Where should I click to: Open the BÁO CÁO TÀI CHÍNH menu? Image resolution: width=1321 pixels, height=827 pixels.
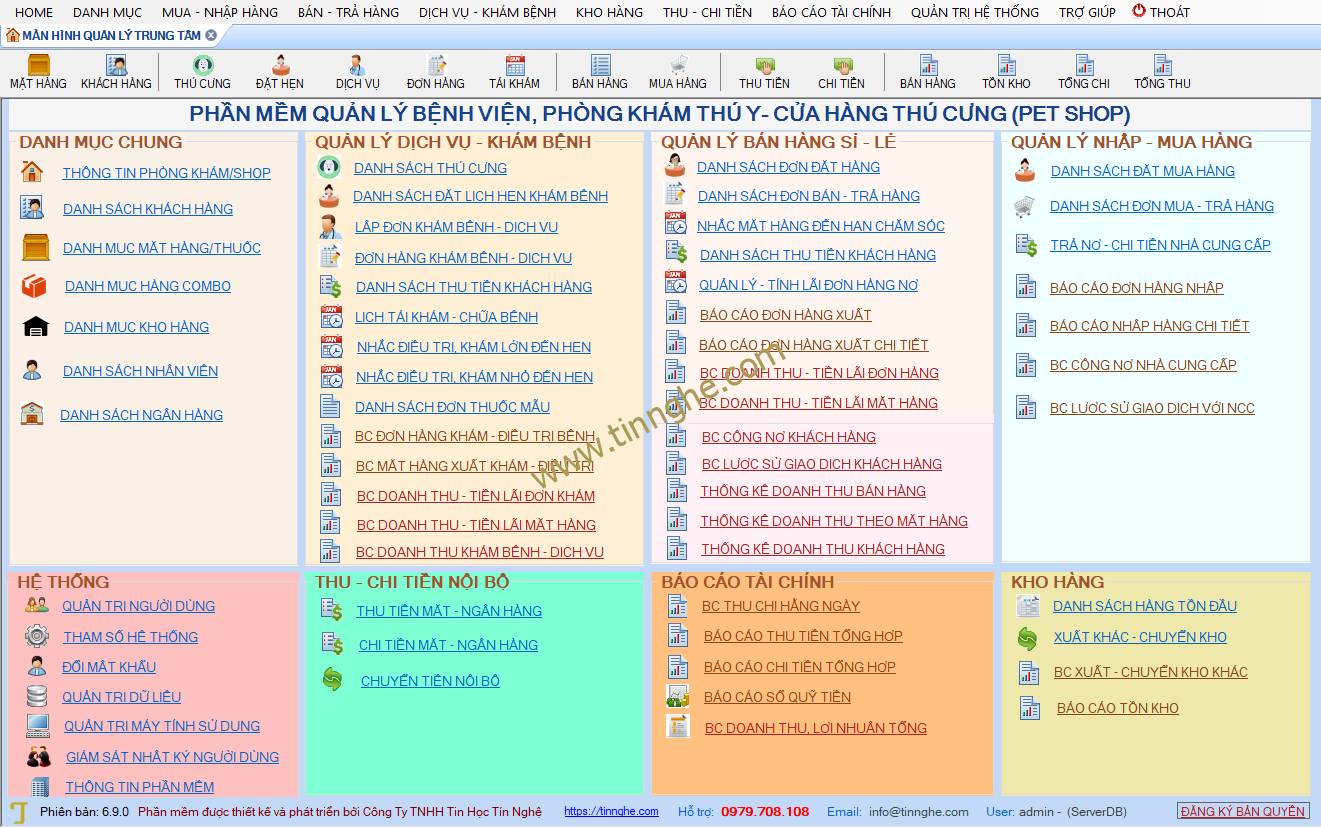[x=831, y=12]
